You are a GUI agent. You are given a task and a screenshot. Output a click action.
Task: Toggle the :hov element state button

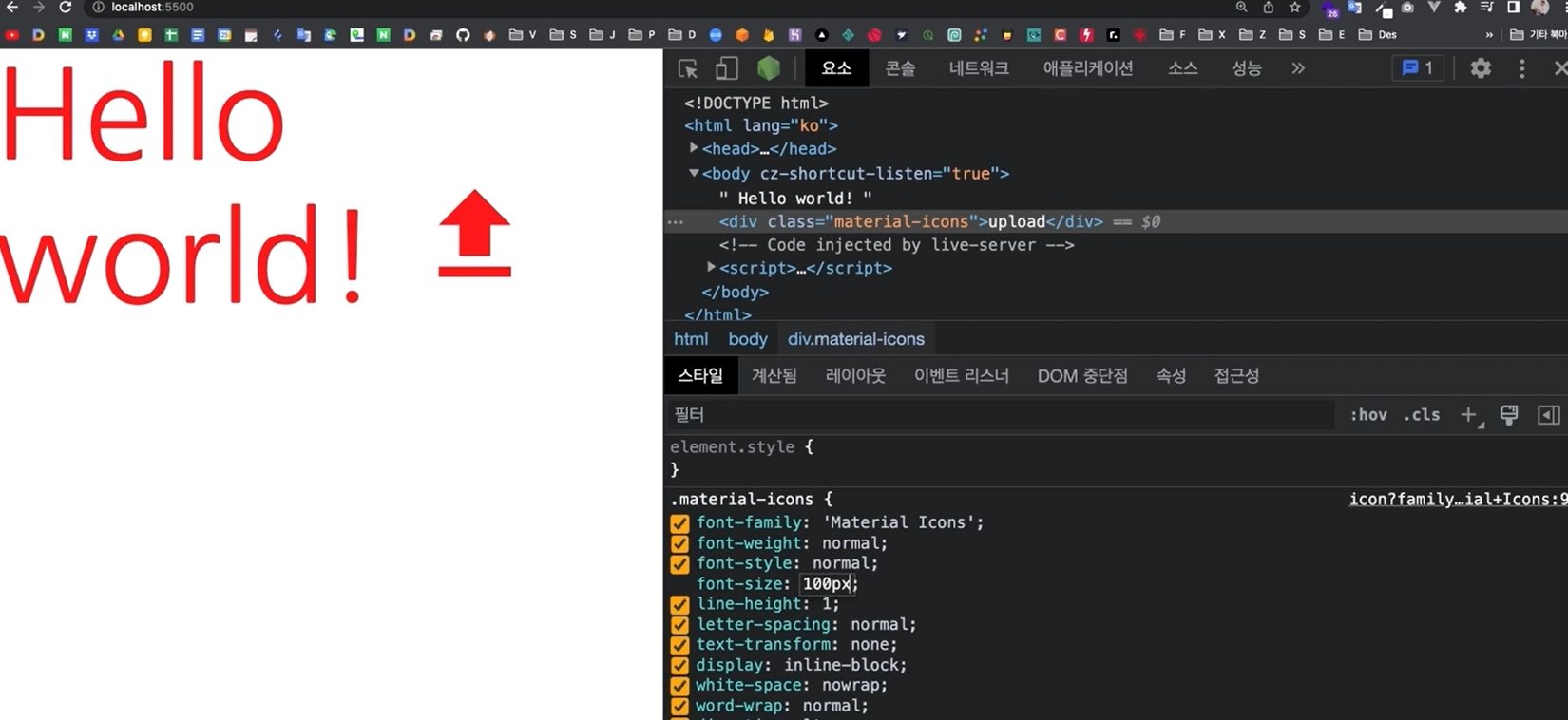tap(1368, 415)
